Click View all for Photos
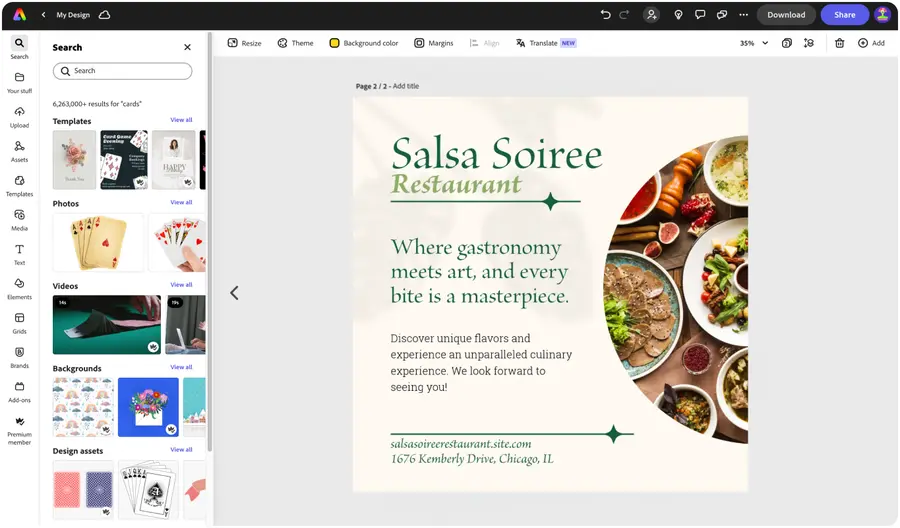The height and width of the screenshot is (528, 900). 181,203
